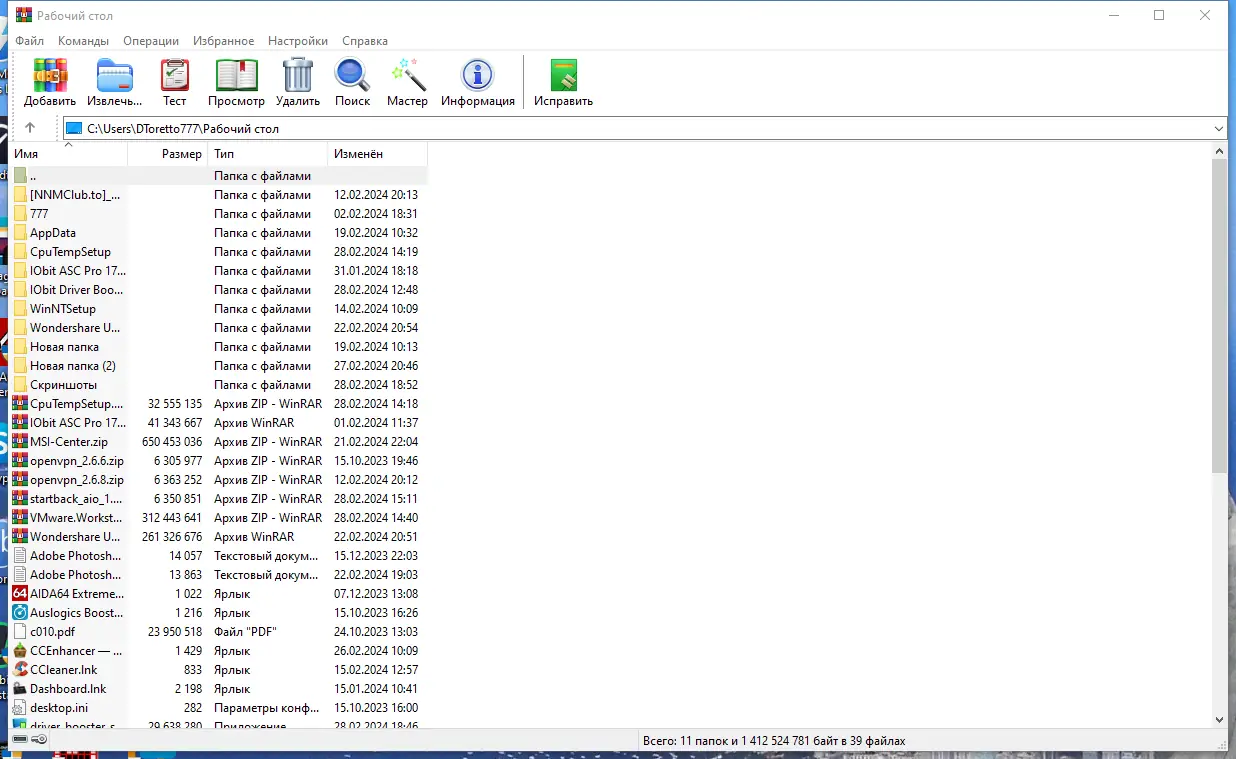This screenshot has width=1236, height=759.
Task: Open the Файл menu
Action: click(x=29, y=41)
